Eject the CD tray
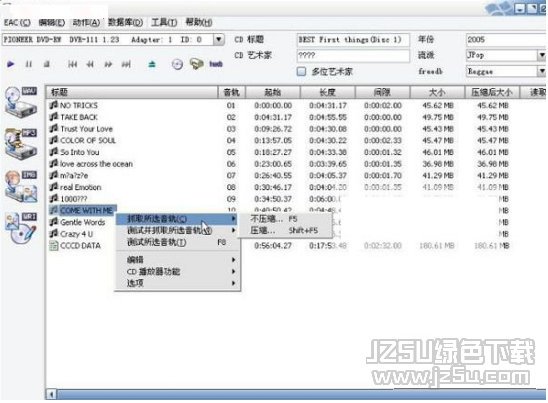548x403 pixels. pos(152,64)
